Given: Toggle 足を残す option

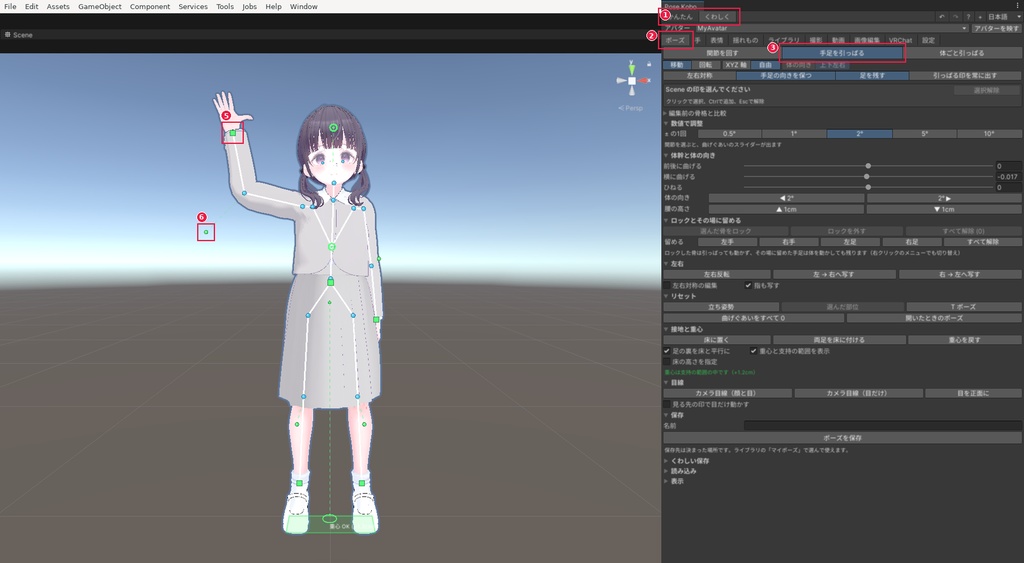Looking at the screenshot, I should click(872, 76).
